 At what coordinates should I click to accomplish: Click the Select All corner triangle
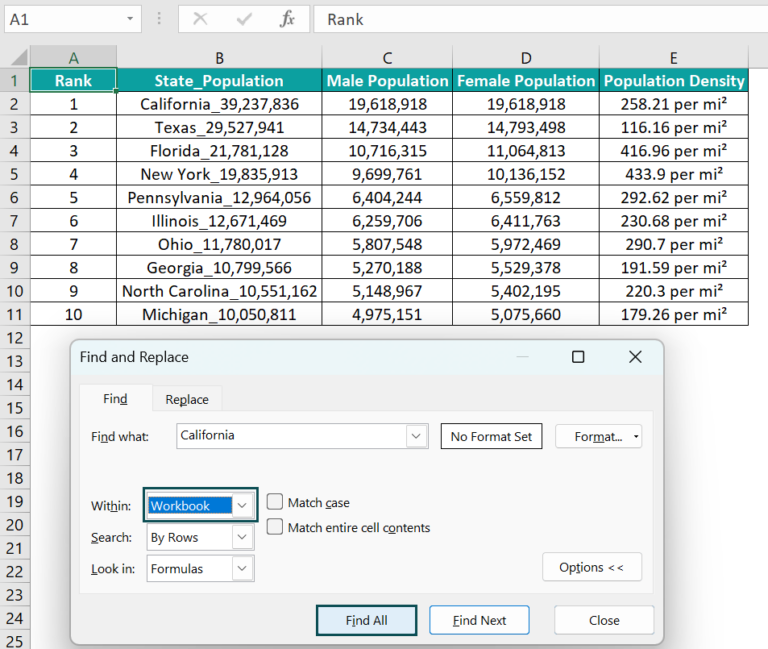[x=15, y=57]
